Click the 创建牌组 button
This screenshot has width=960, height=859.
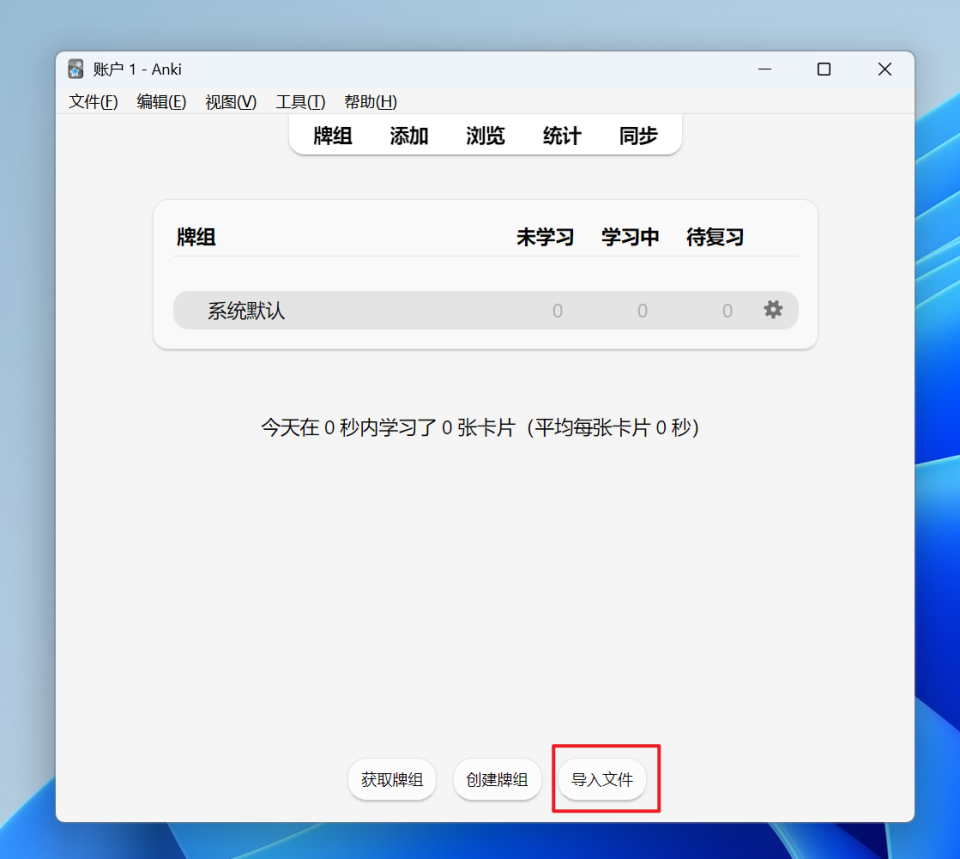[x=497, y=779]
